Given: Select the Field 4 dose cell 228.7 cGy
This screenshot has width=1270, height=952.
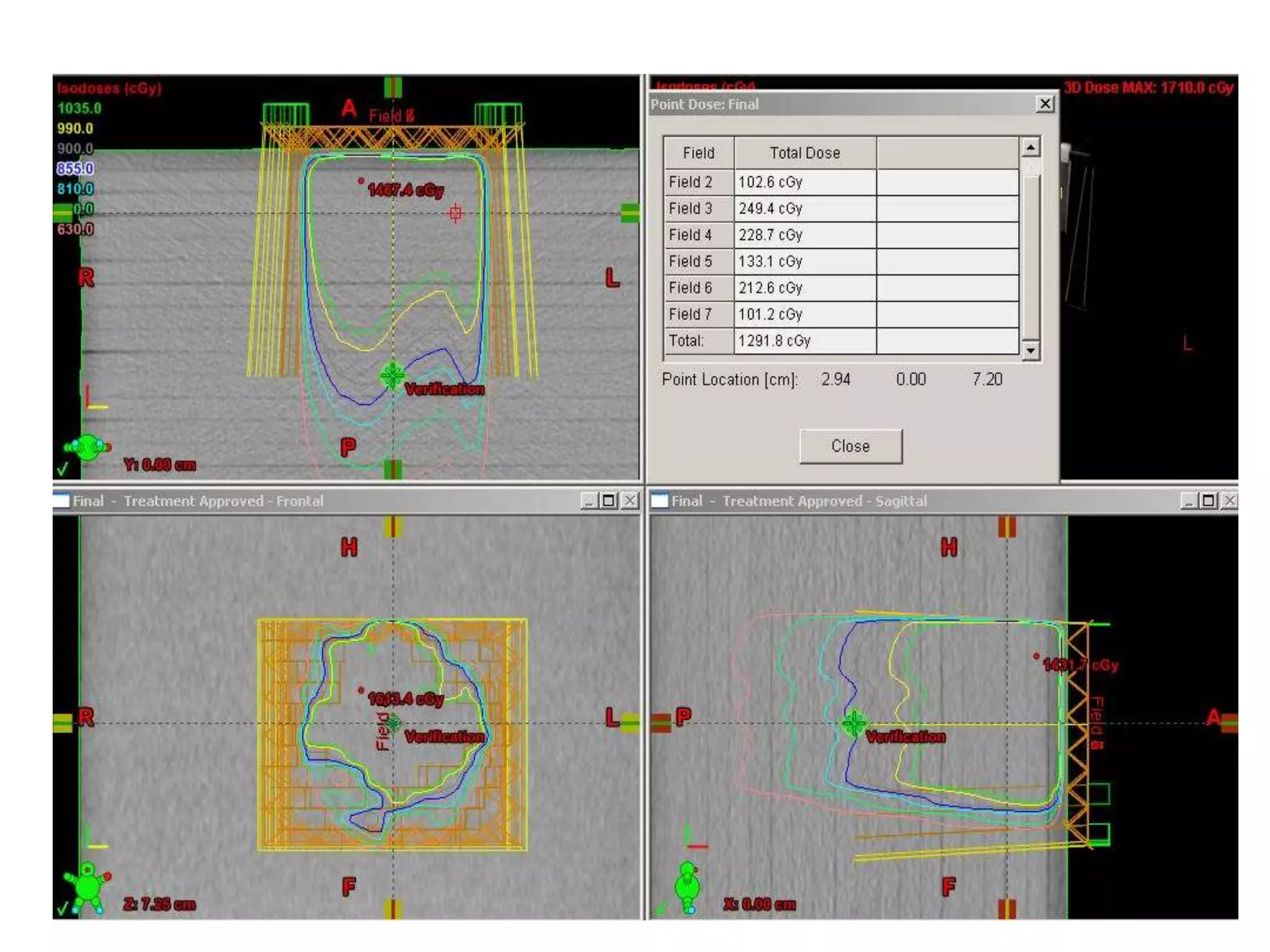Looking at the screenshot, I should coord(805,236).
